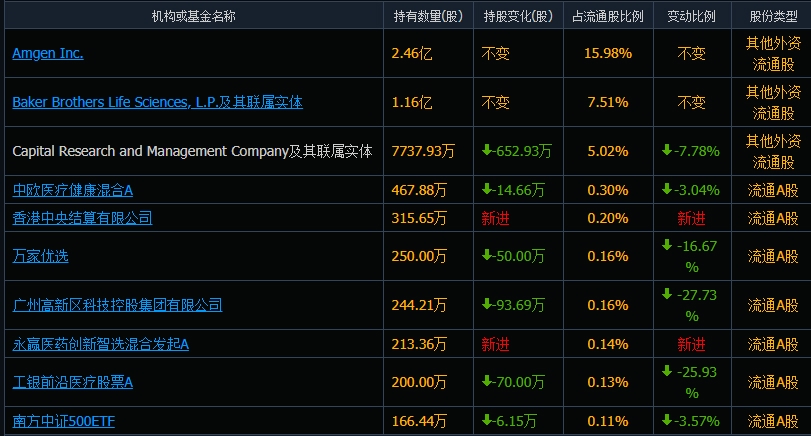This screenshot has width=811, height=436.
Task: Click the 机构或基金名称 column header
Action: (x=193, y=17)
